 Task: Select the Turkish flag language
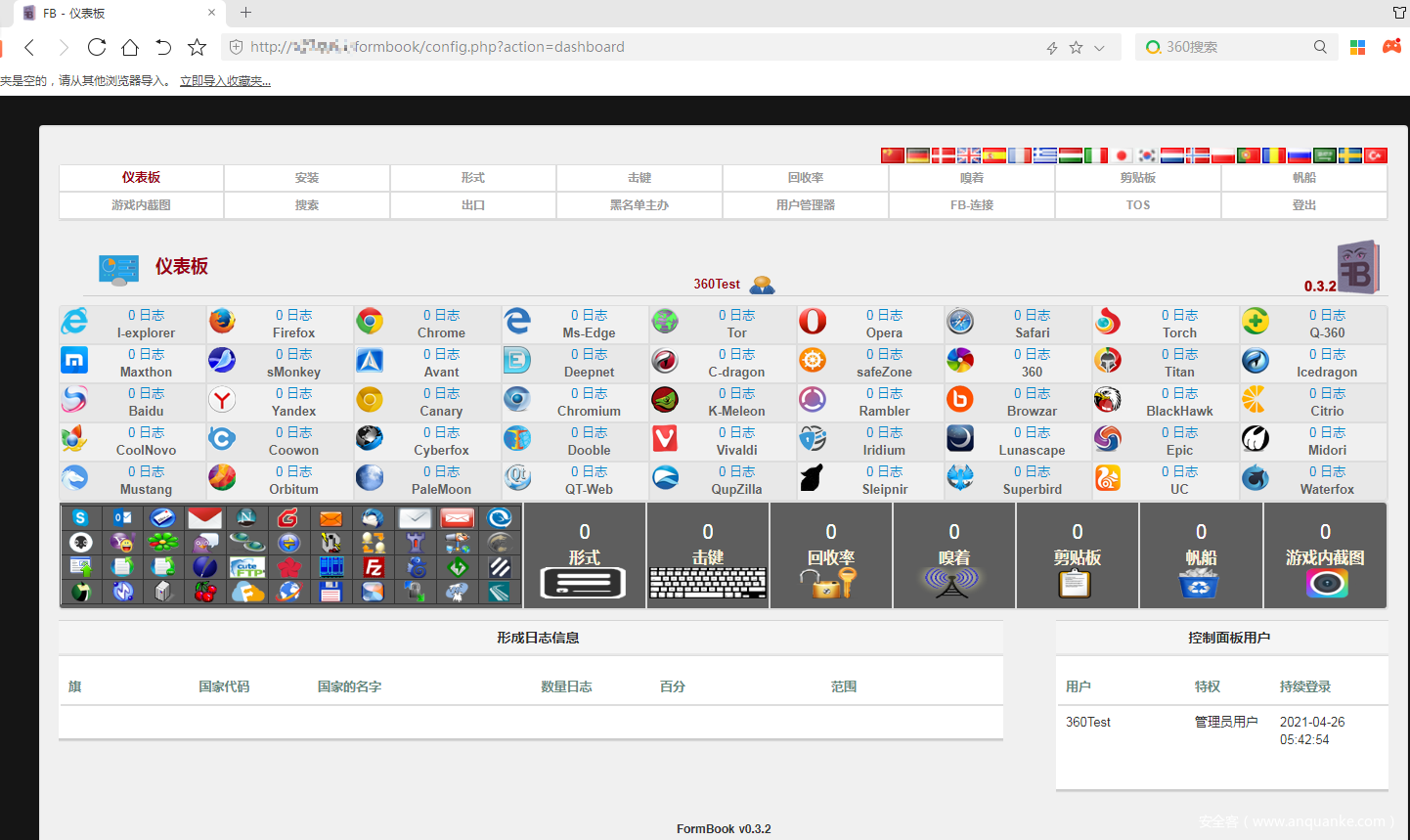pos(1376,155)
